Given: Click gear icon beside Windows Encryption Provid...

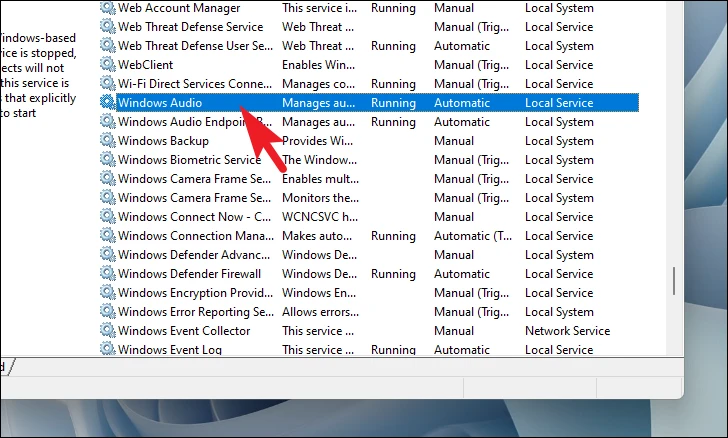Looking at the screenshot, I should point(108,293).
